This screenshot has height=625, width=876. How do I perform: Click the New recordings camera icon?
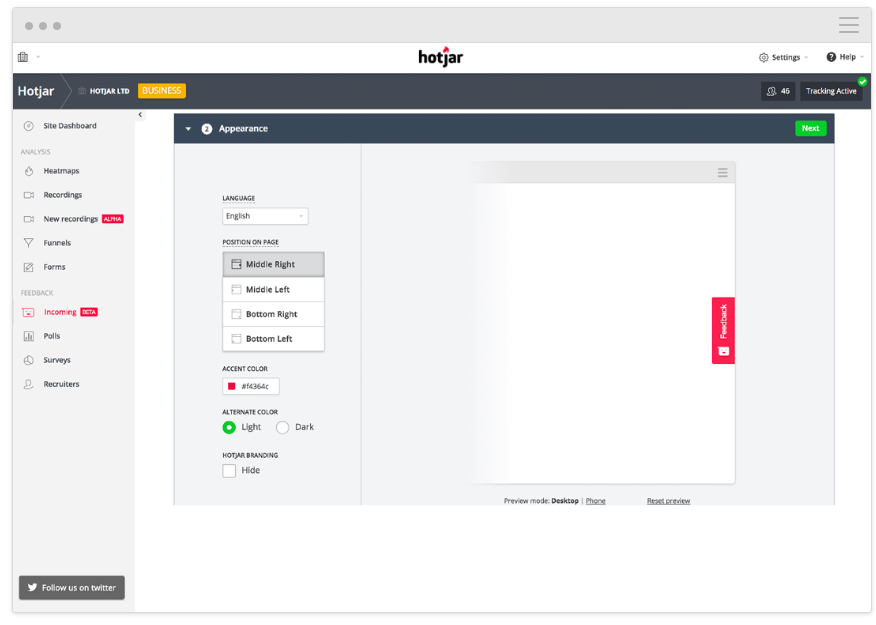(28, 219)
